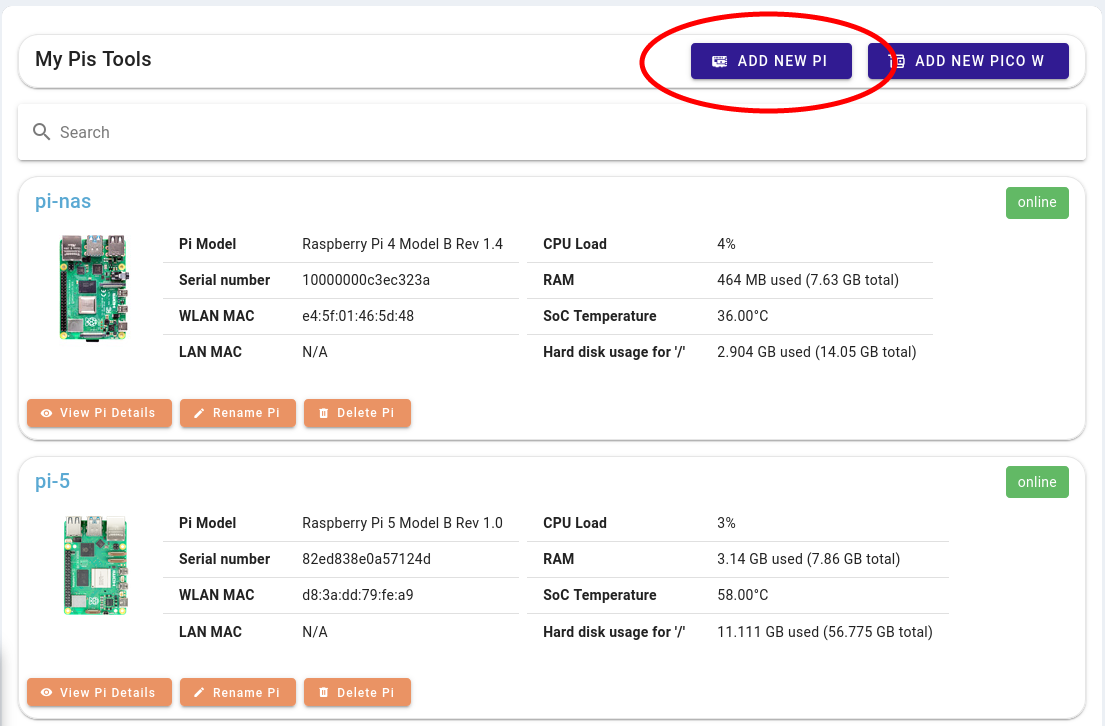This screenshot has height=726, width=1105.
Task: Select the pi-5 Raspberry Pi 5 board image
Action: 95,565
